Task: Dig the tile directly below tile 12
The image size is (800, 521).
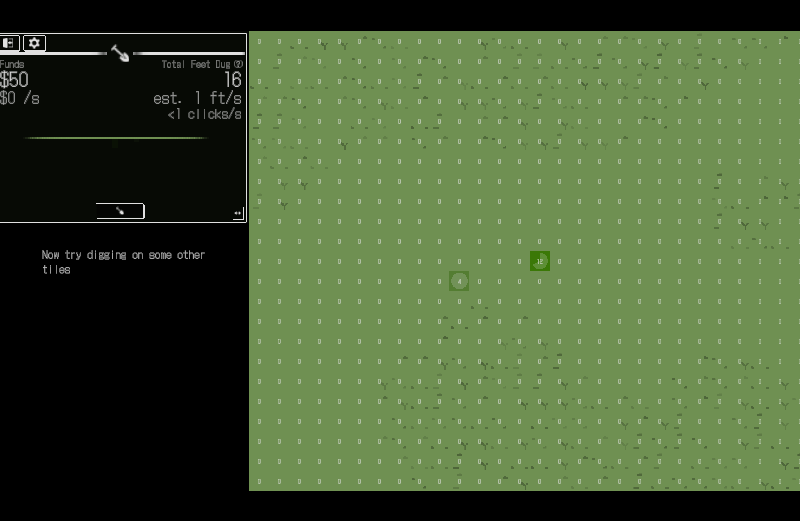Action: (x=540, y=281)
